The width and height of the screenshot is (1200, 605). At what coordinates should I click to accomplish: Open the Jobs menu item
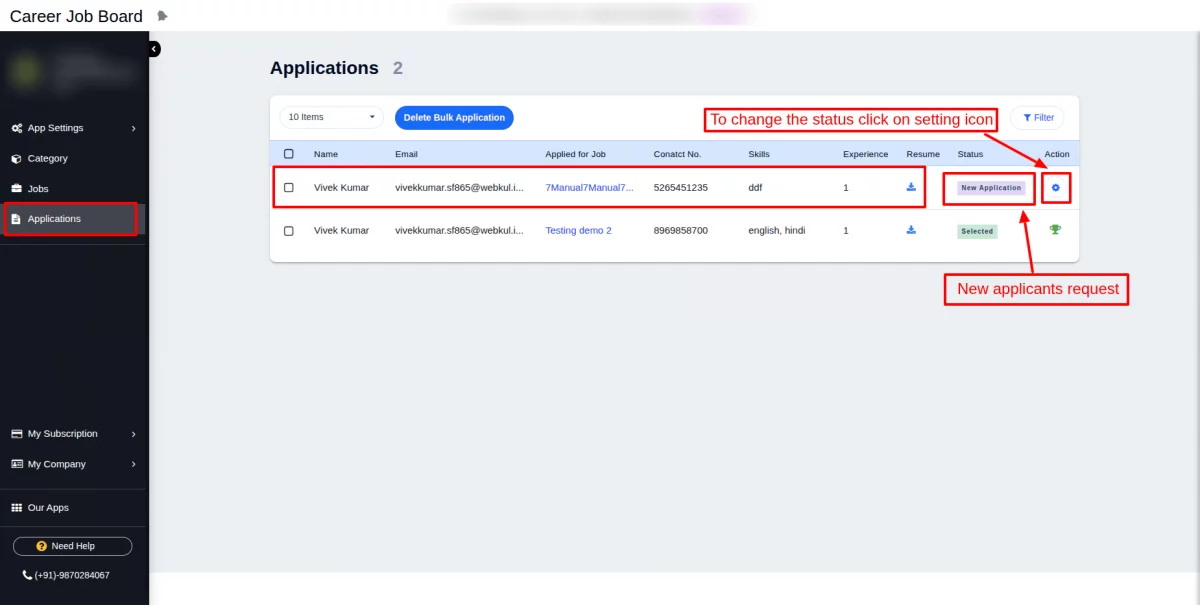[x=74, y=188]
